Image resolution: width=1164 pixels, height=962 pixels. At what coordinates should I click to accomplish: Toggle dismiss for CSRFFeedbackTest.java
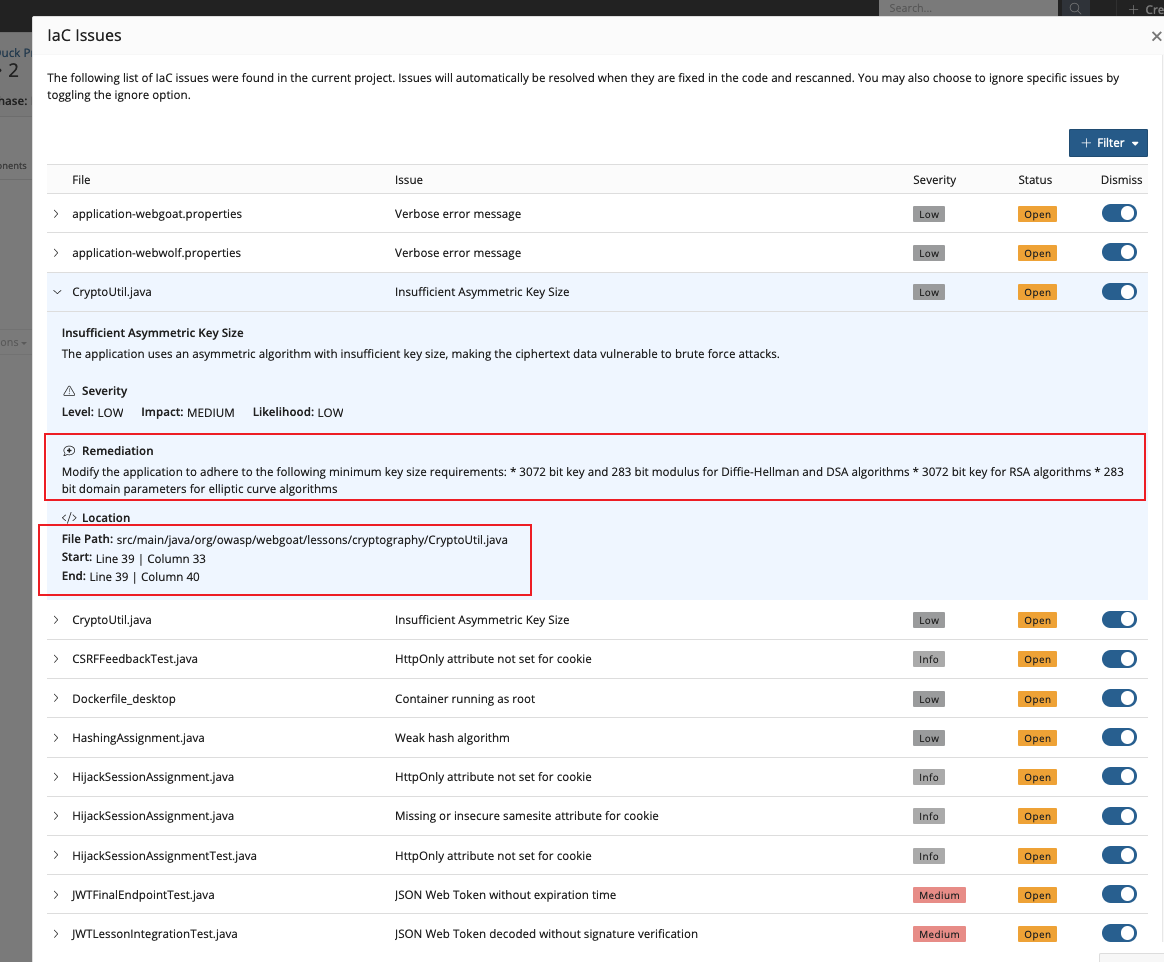(1119, 658)
